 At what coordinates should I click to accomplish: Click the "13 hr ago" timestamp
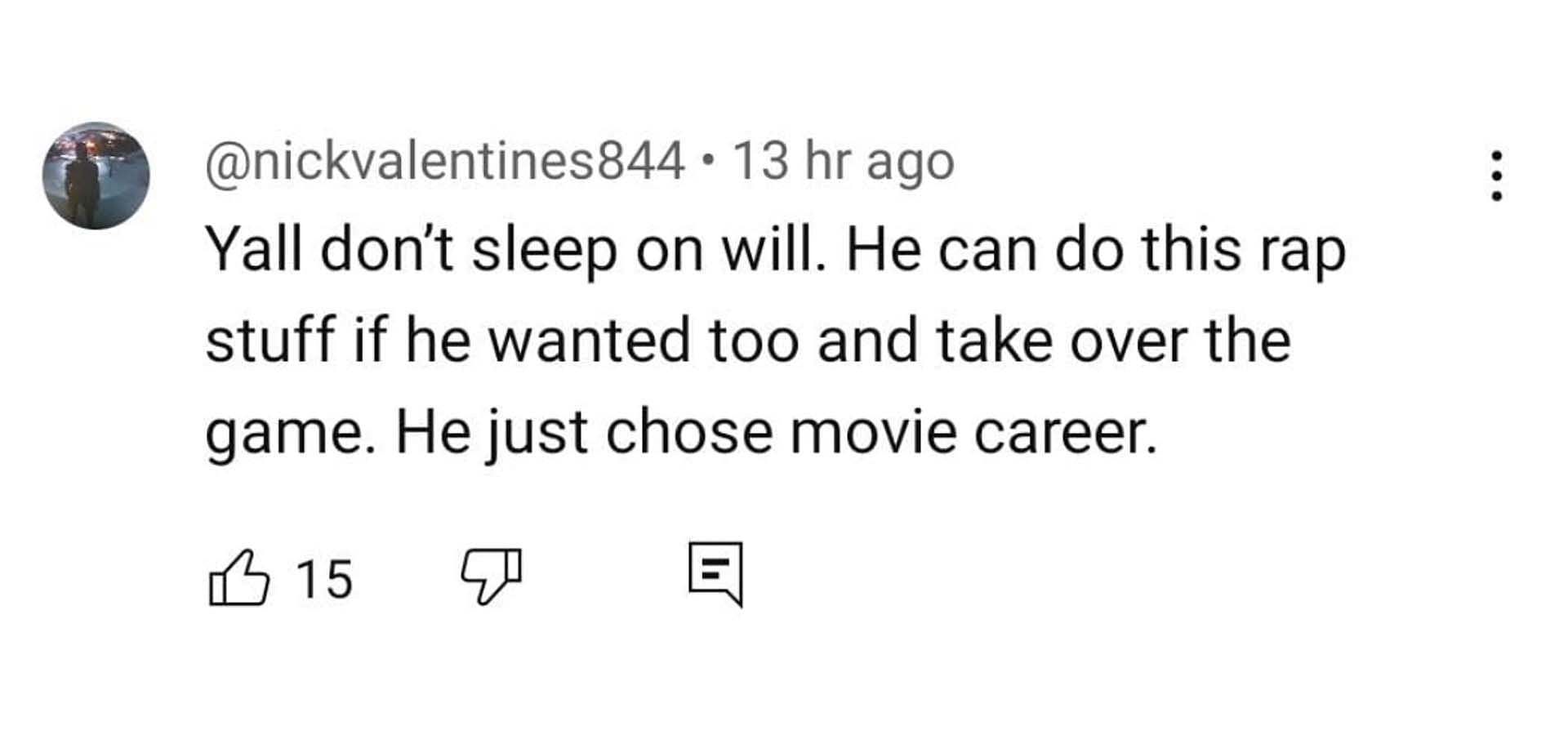[x=844, y=161]
